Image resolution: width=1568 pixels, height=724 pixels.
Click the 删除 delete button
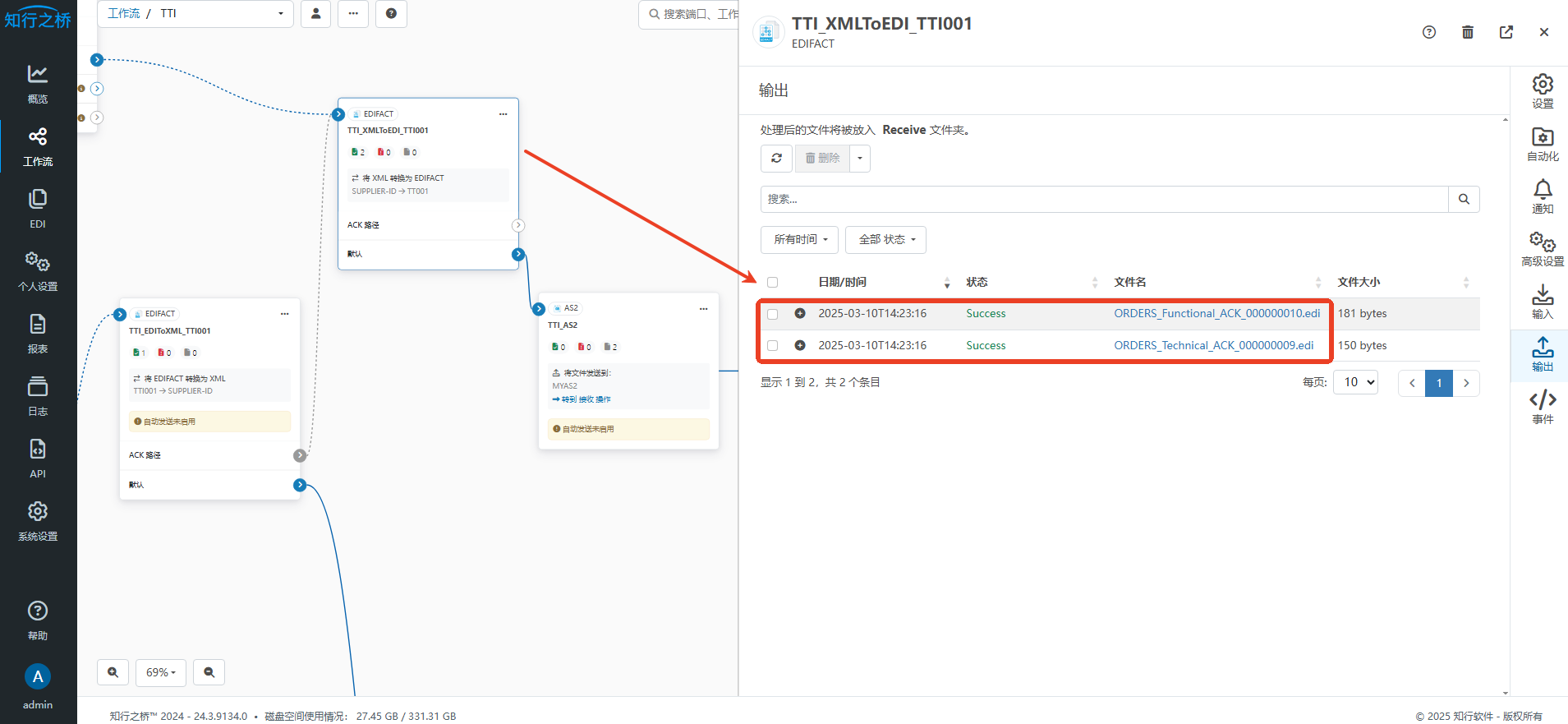[822, 158]
